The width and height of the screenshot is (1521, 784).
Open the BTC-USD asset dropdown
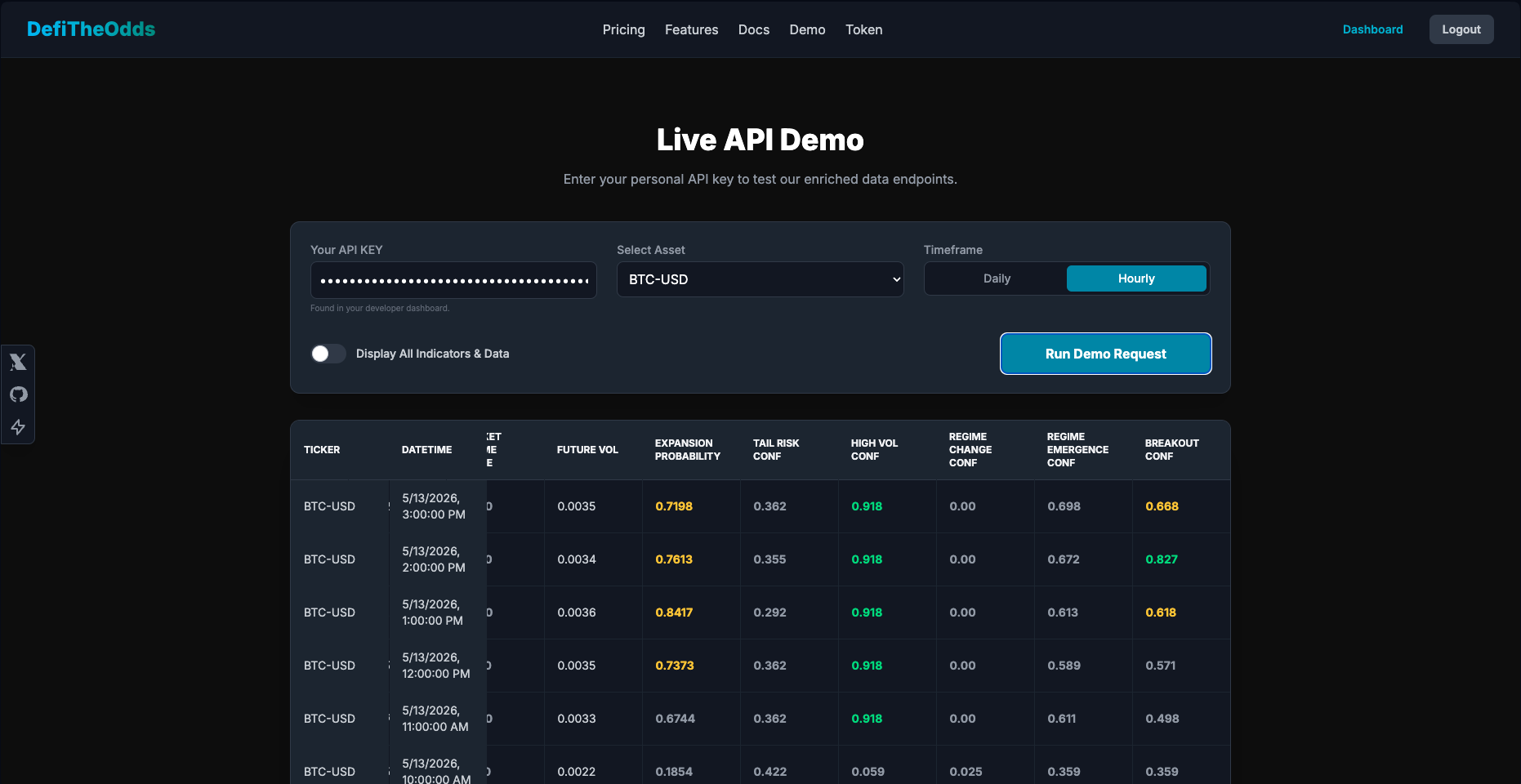[x=760, y=279]
